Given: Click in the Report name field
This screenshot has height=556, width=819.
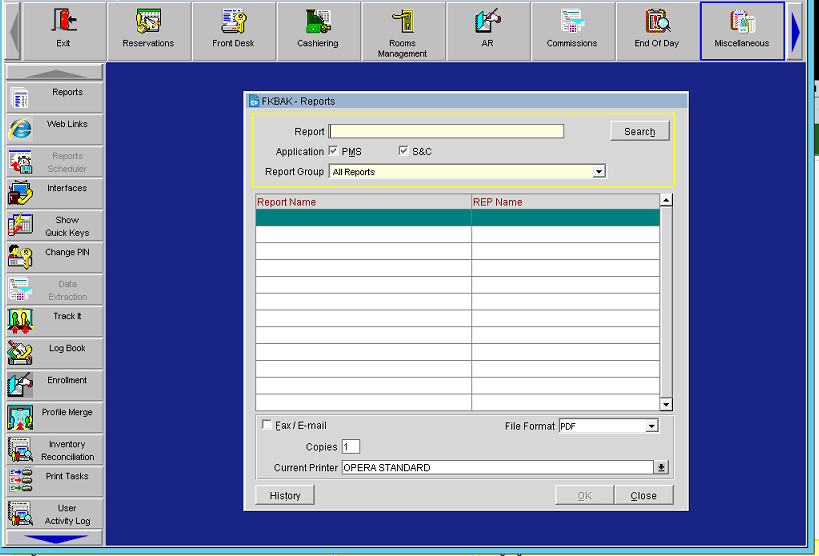Looking at the screenshot, I should pyautogui.click(x=446, y=131).
